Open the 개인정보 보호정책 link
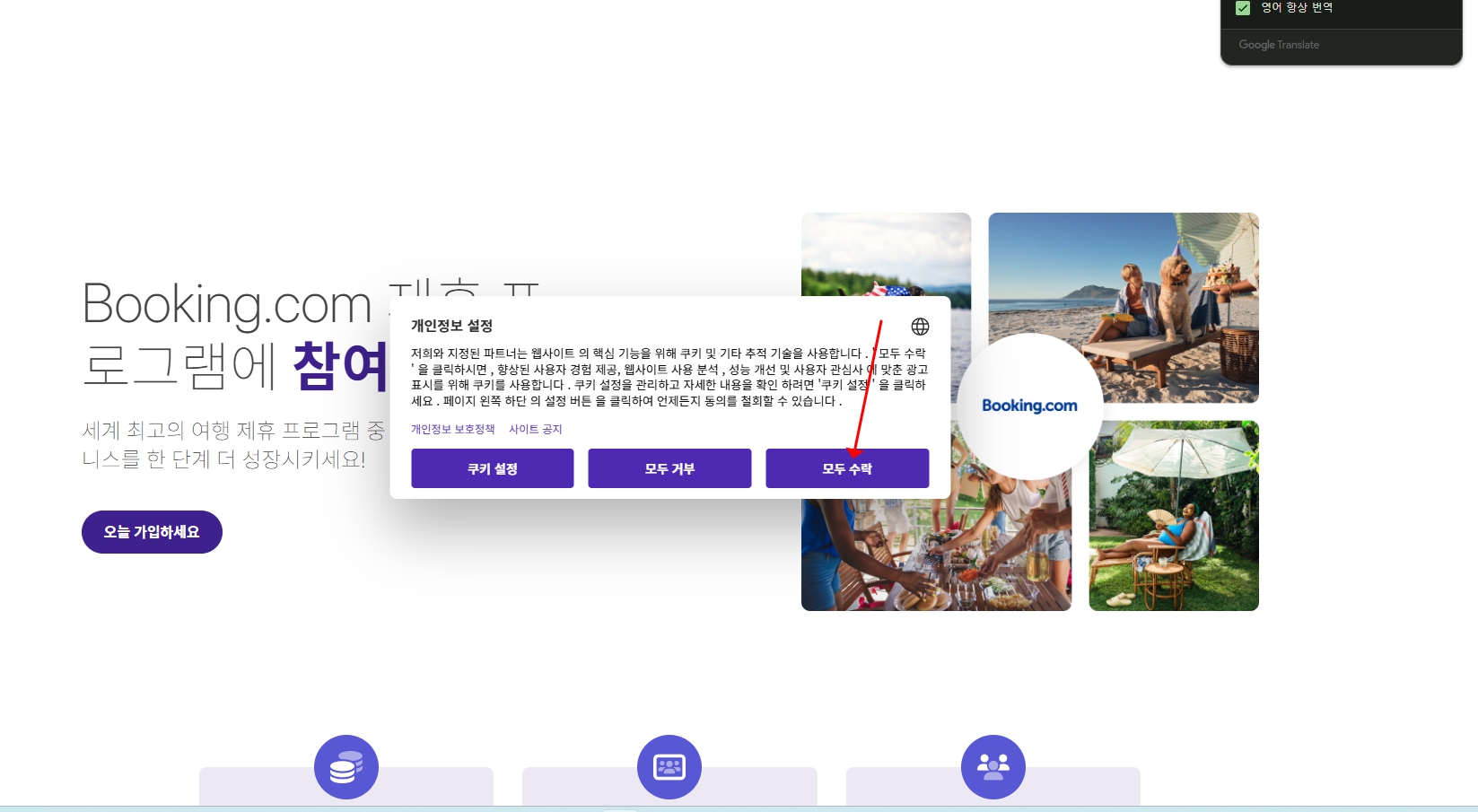The image size is (1478, 812). coord(453,429)
